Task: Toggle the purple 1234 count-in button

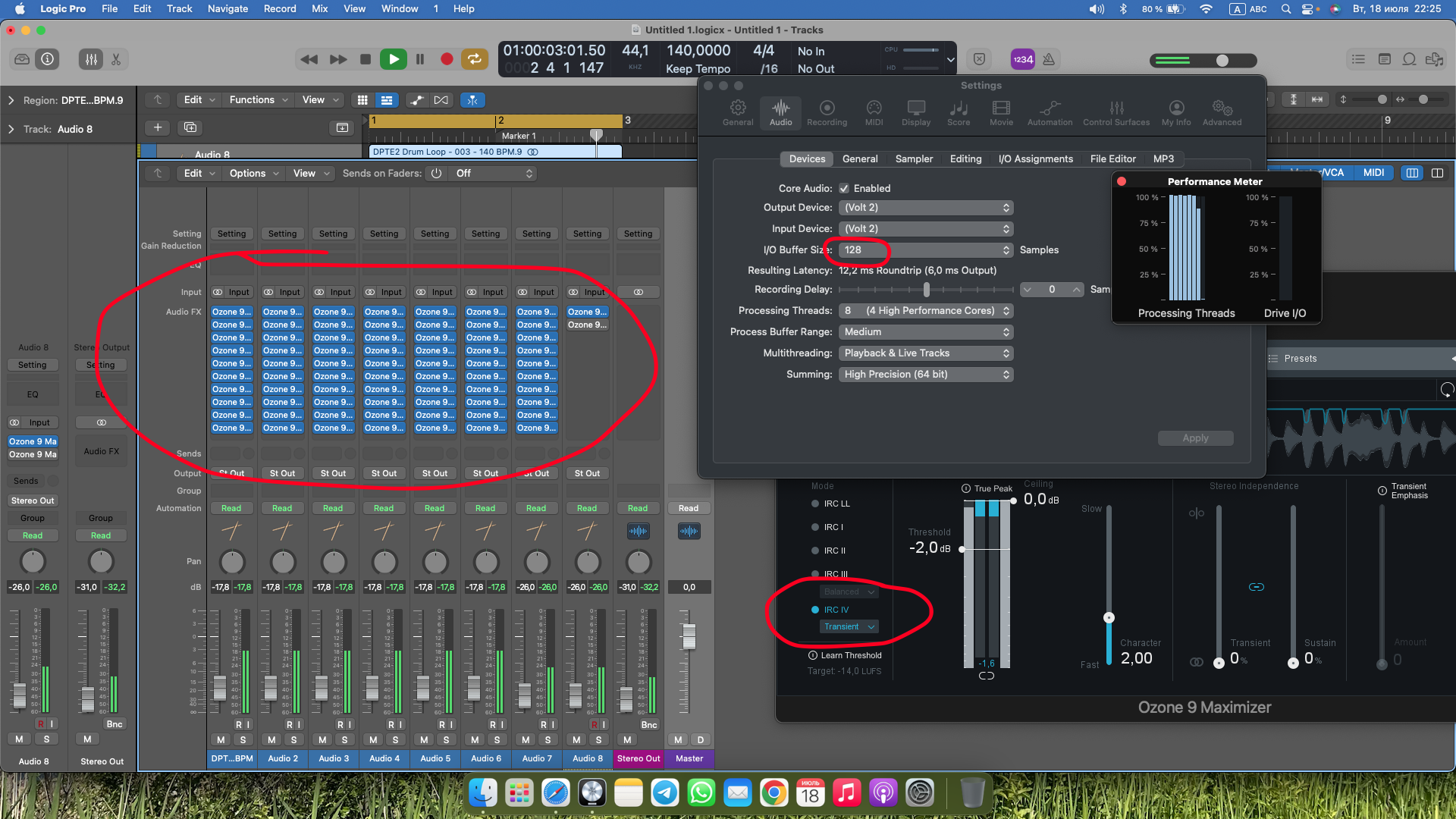Action: click(x=1022, y=59)
